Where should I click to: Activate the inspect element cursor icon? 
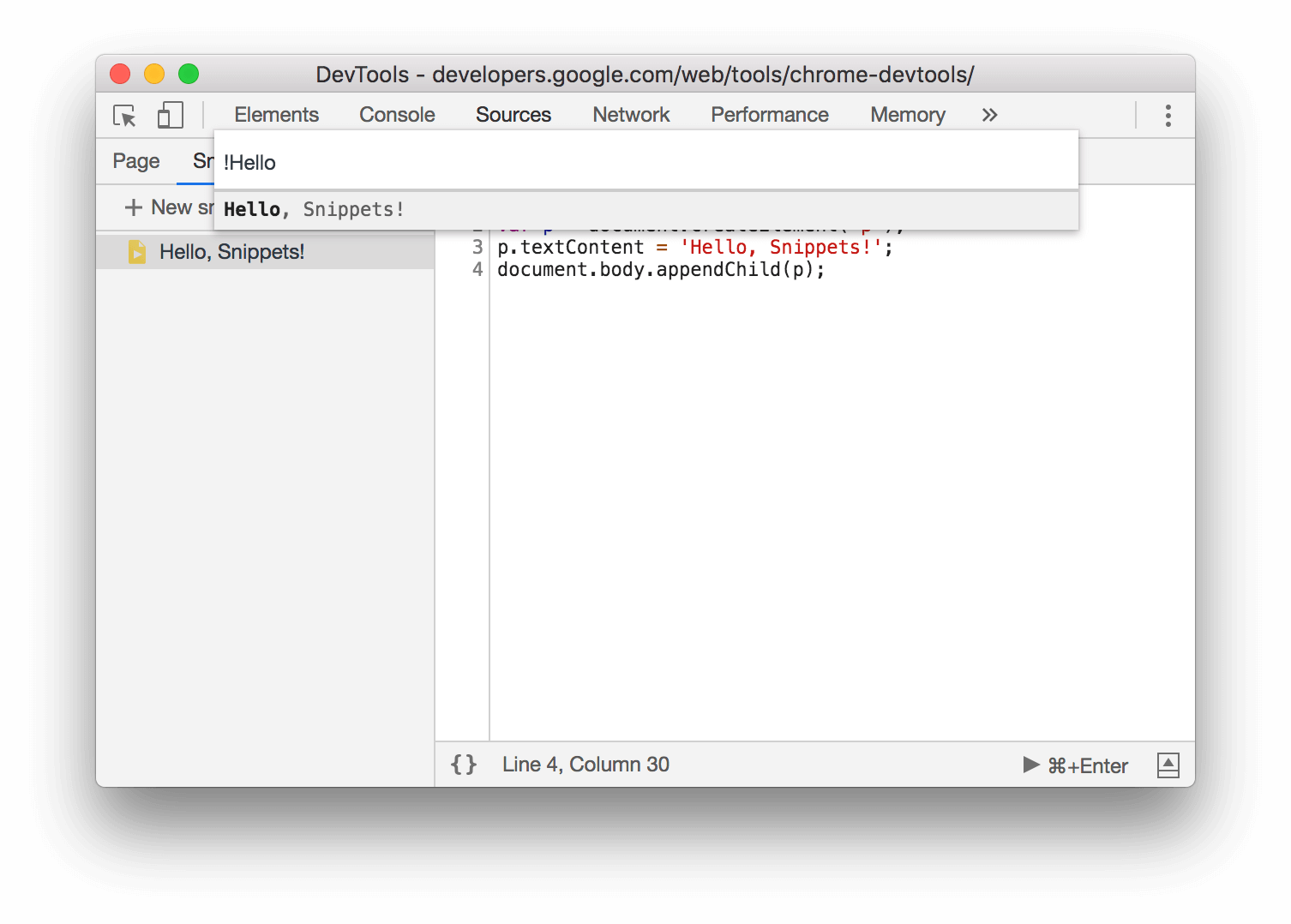(125, 116)
